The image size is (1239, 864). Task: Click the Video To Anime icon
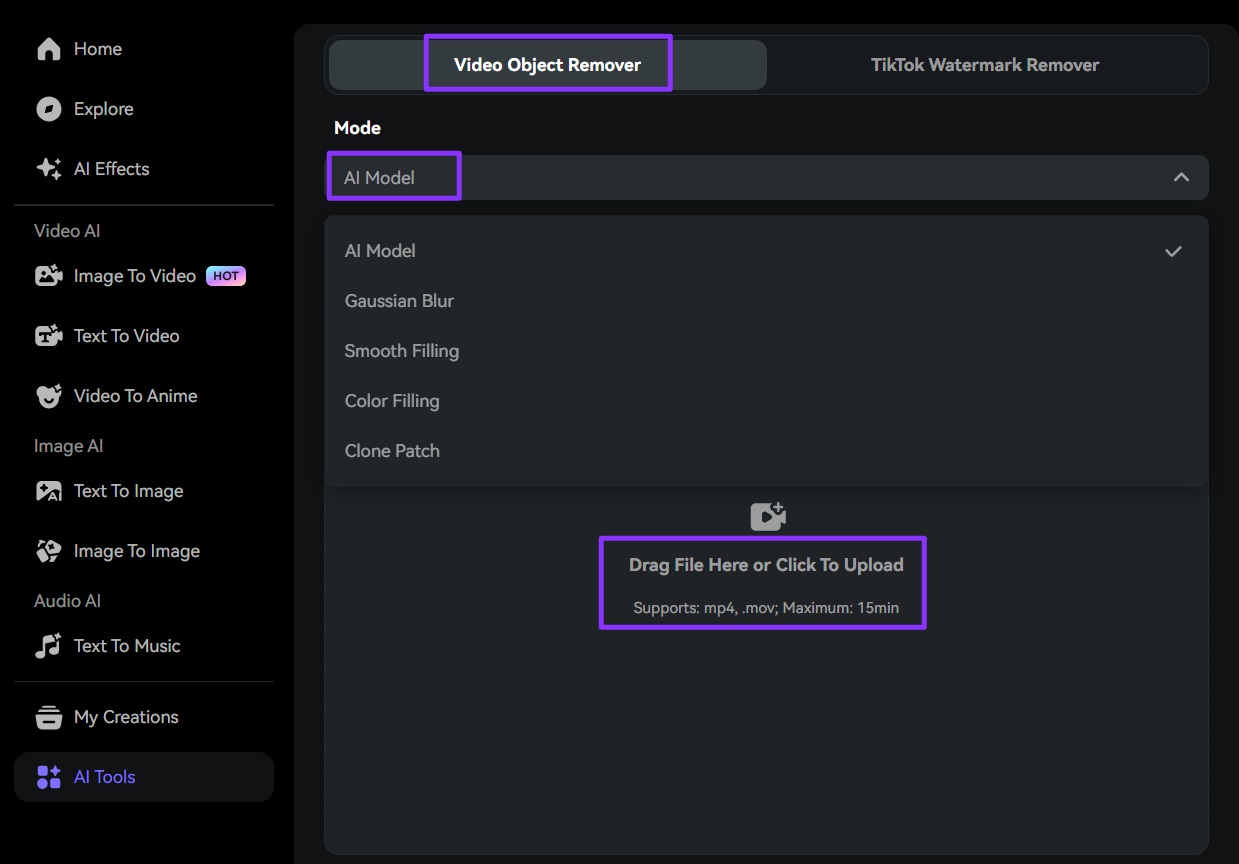click(48, 396)
